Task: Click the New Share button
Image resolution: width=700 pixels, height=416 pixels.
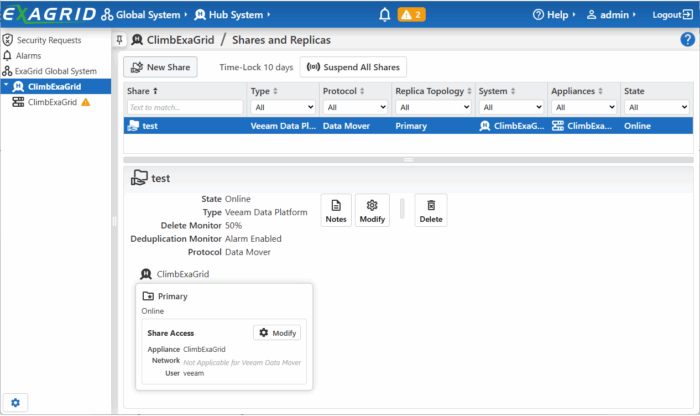Action: (x=160, y=67)
